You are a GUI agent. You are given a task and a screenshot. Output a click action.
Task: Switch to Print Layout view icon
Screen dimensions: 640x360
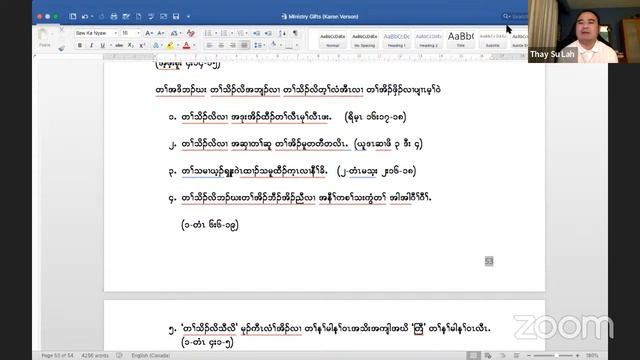(x=473, y=356)
